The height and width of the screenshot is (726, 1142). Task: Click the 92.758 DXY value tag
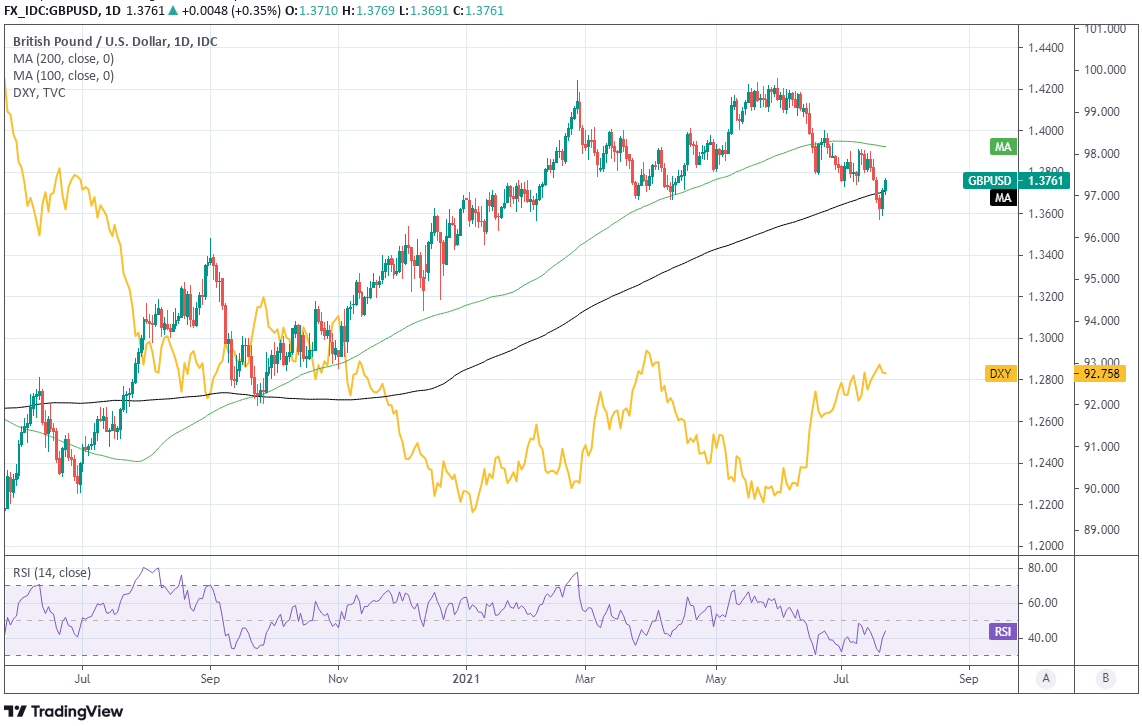(x=1099, y=373)
